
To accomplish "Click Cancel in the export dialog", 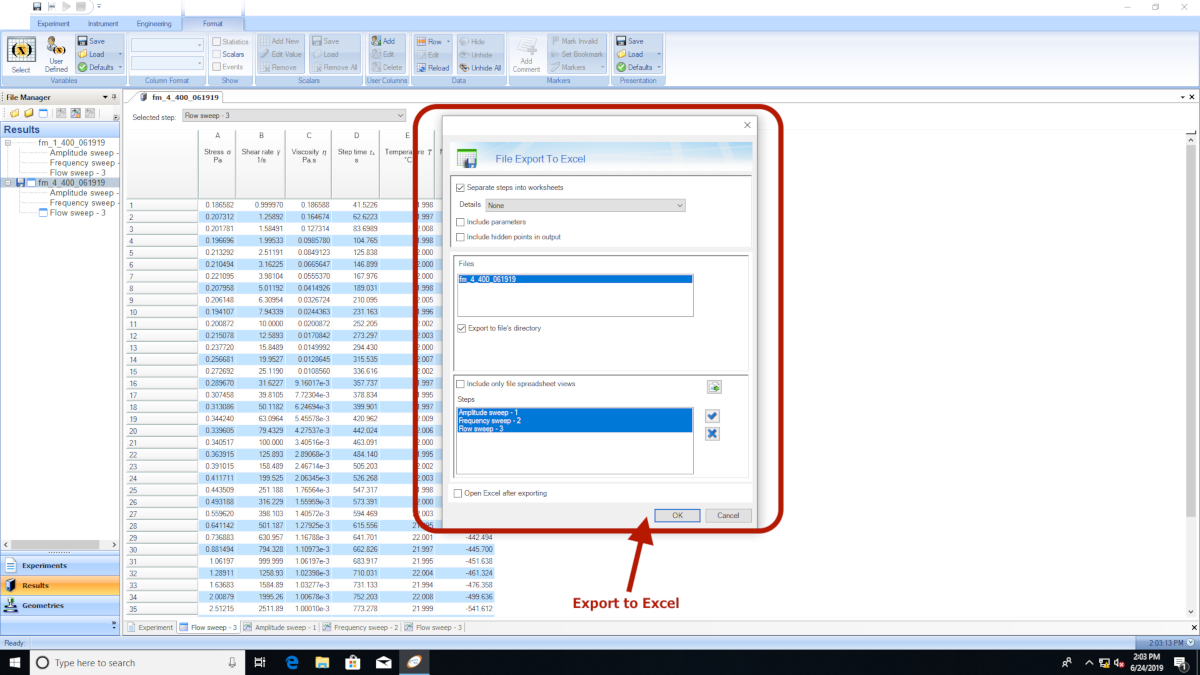I will pos(728,515).
